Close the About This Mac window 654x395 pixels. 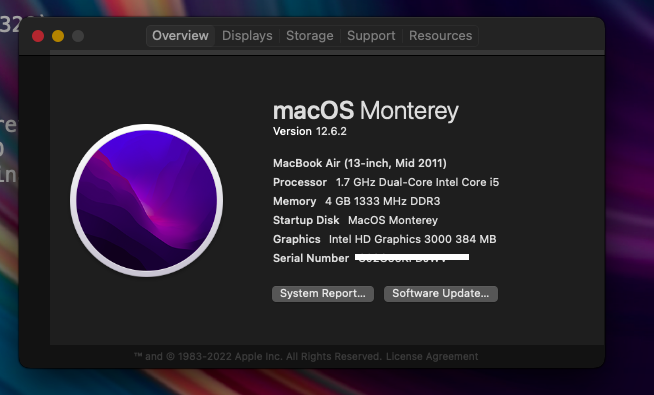38,36
